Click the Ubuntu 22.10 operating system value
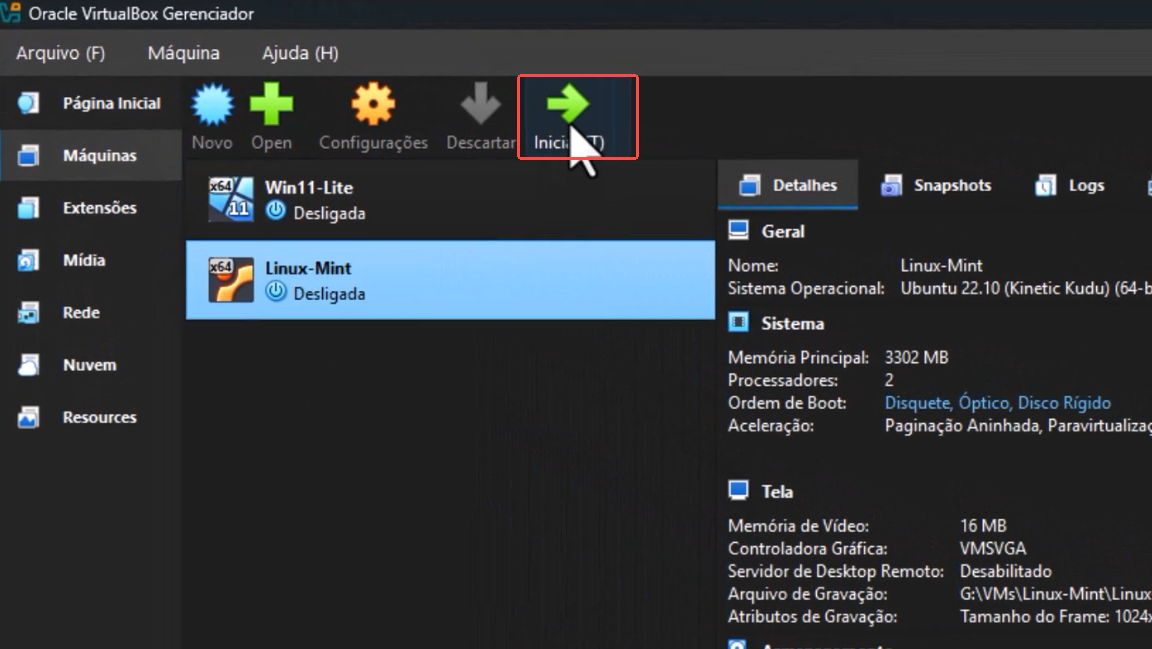 1026,288
